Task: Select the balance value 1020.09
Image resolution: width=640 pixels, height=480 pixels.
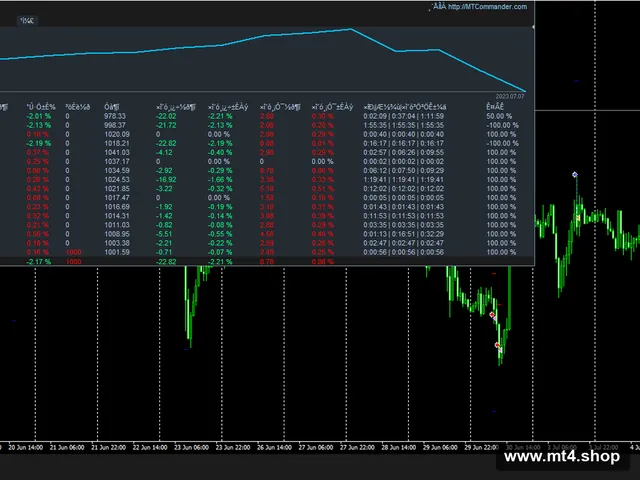Action: point(117,134)
